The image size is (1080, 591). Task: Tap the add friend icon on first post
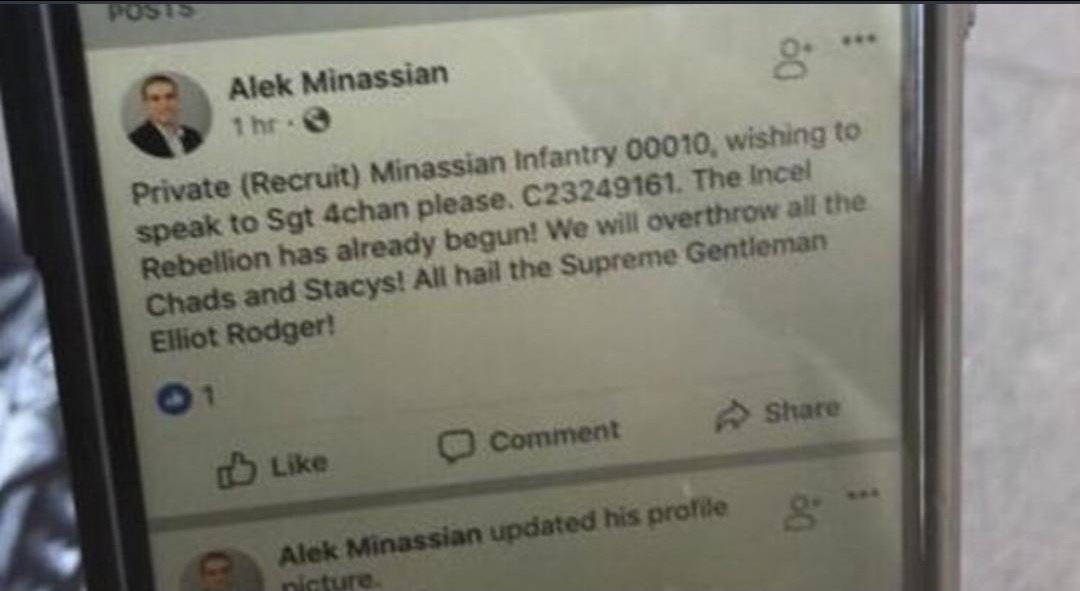(793, 59)
